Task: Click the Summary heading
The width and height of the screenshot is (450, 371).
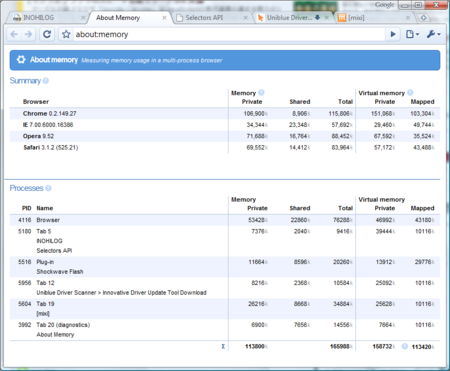Action: 25,81
